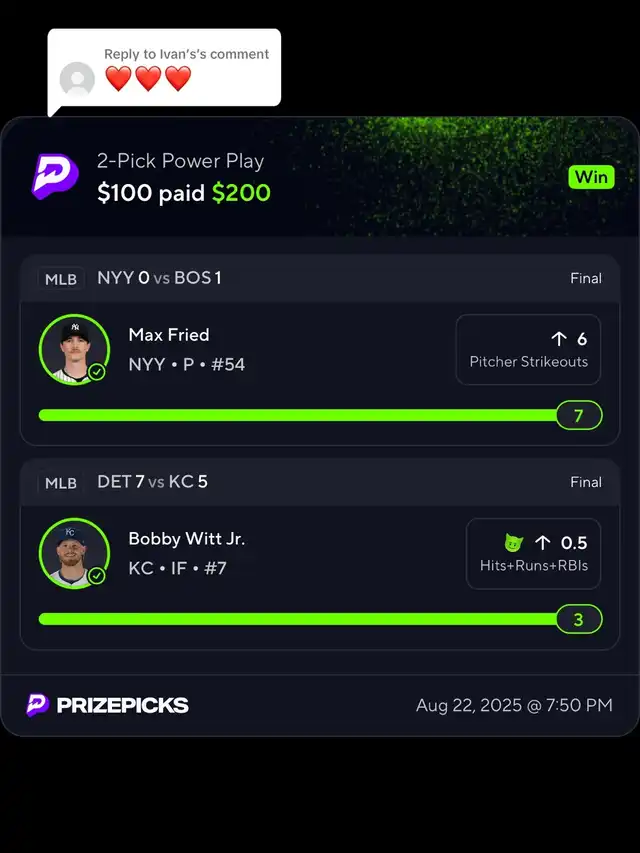Click the 2-Pick Power Play title
This screenshot has height=853, width=640.
180,161
